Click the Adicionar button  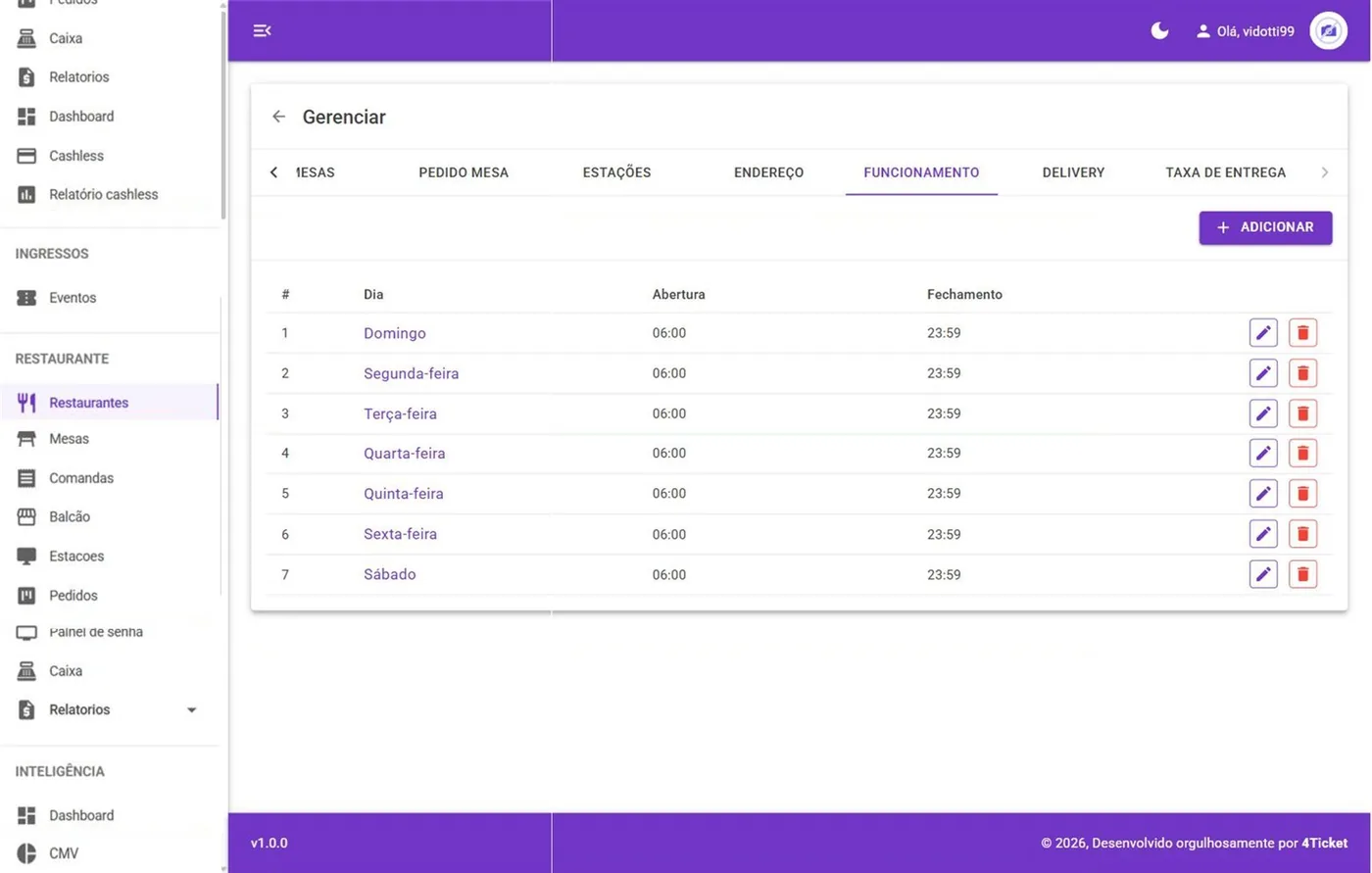1265,227
